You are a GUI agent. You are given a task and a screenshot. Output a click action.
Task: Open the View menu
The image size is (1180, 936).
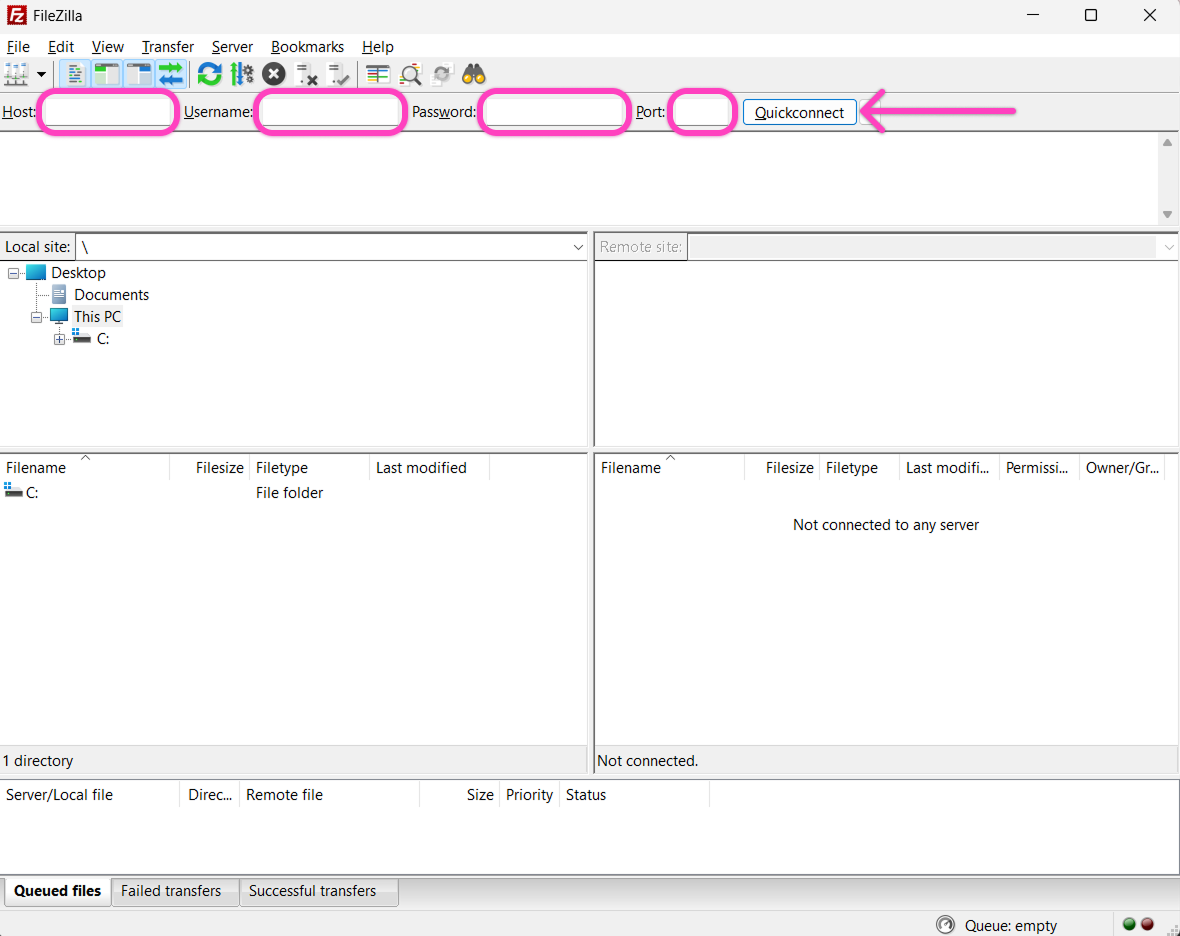pyautogui.click(x=108, y=47)
